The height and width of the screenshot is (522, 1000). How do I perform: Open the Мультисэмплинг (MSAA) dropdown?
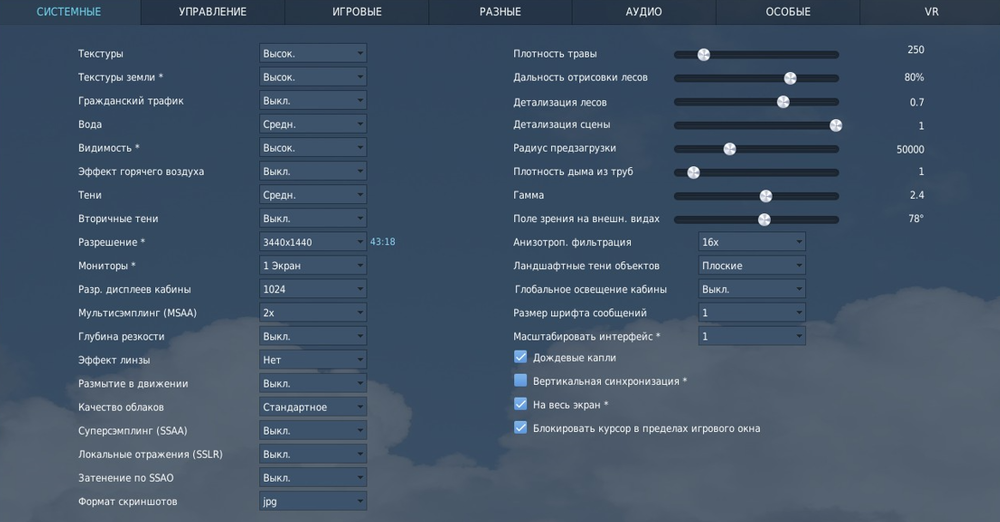312,313
